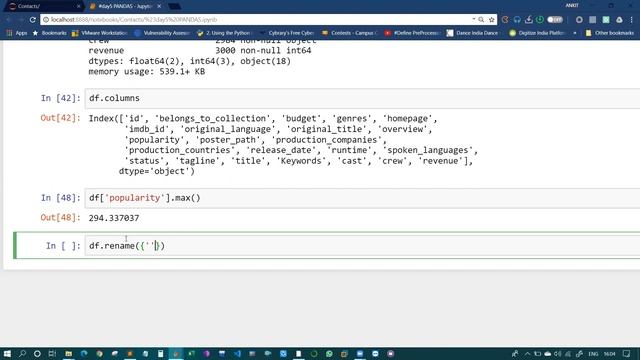Expand the bookmarks overflow chevron
The width and height of the screenshot is (640, 360).
point(575,33)
